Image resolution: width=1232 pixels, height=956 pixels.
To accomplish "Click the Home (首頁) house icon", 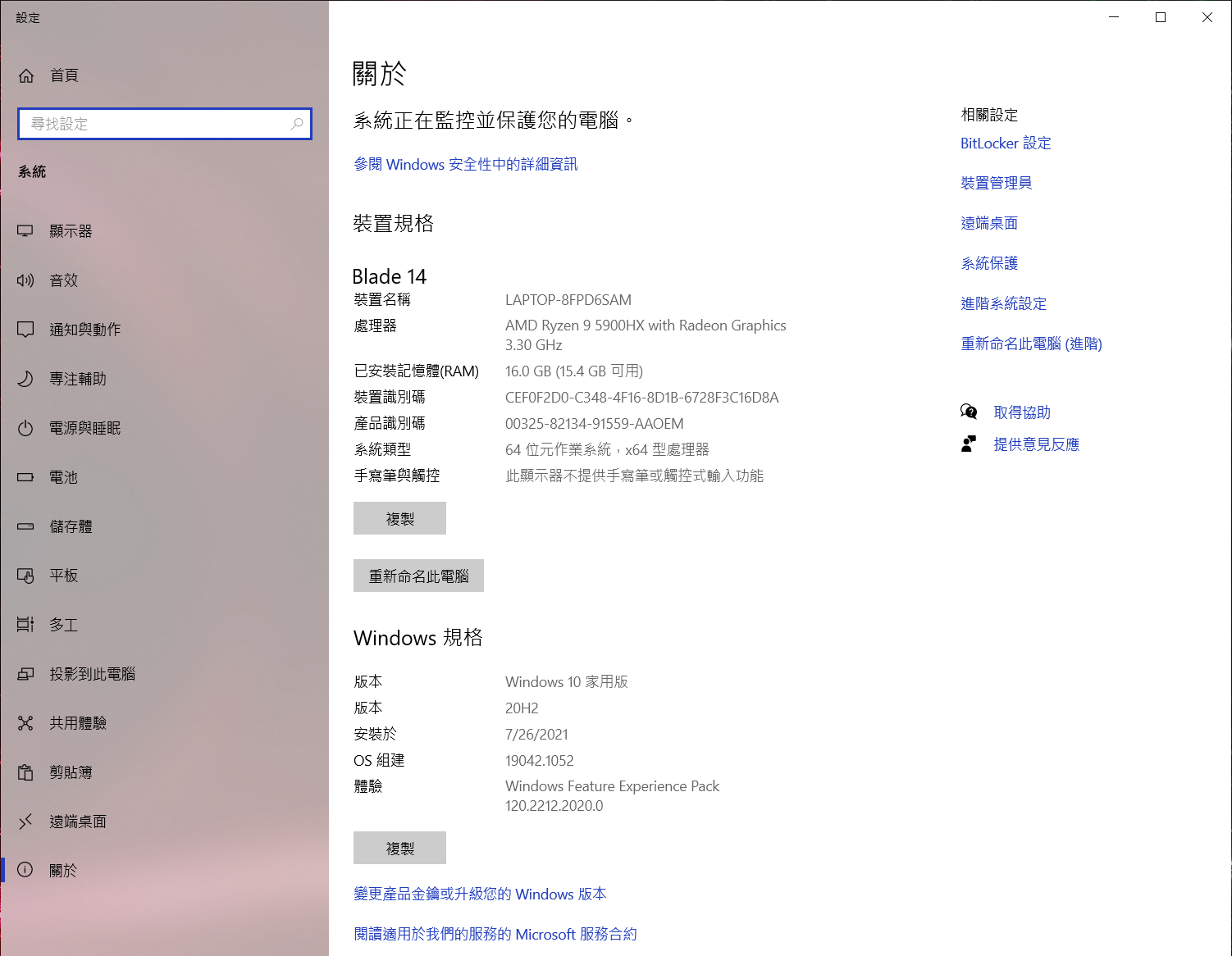I will coord(26,75).
